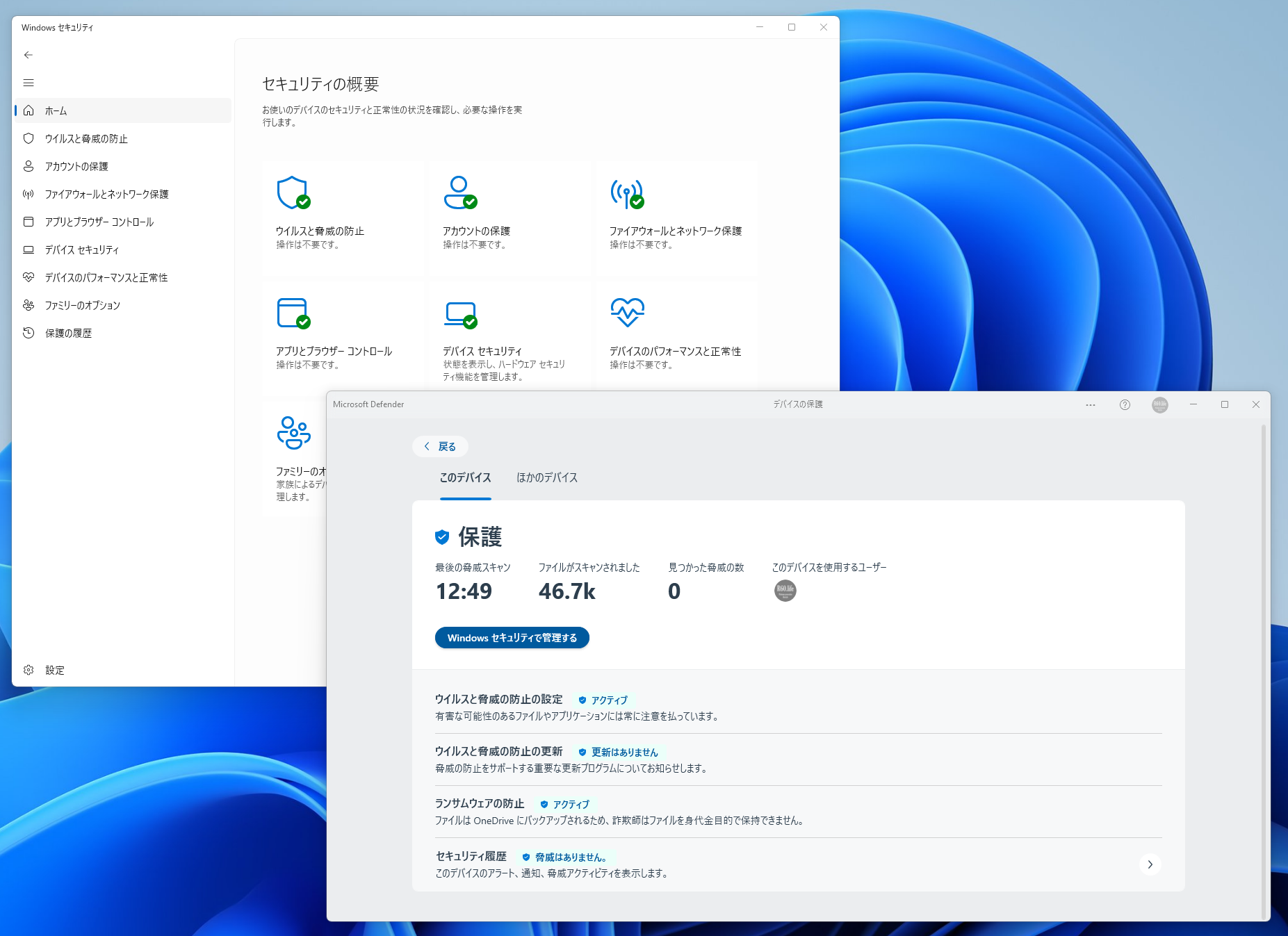This screenshot has height=936, width=1288.
Task: Select the このデバイス tab
Action: click(x=464, y=478)
